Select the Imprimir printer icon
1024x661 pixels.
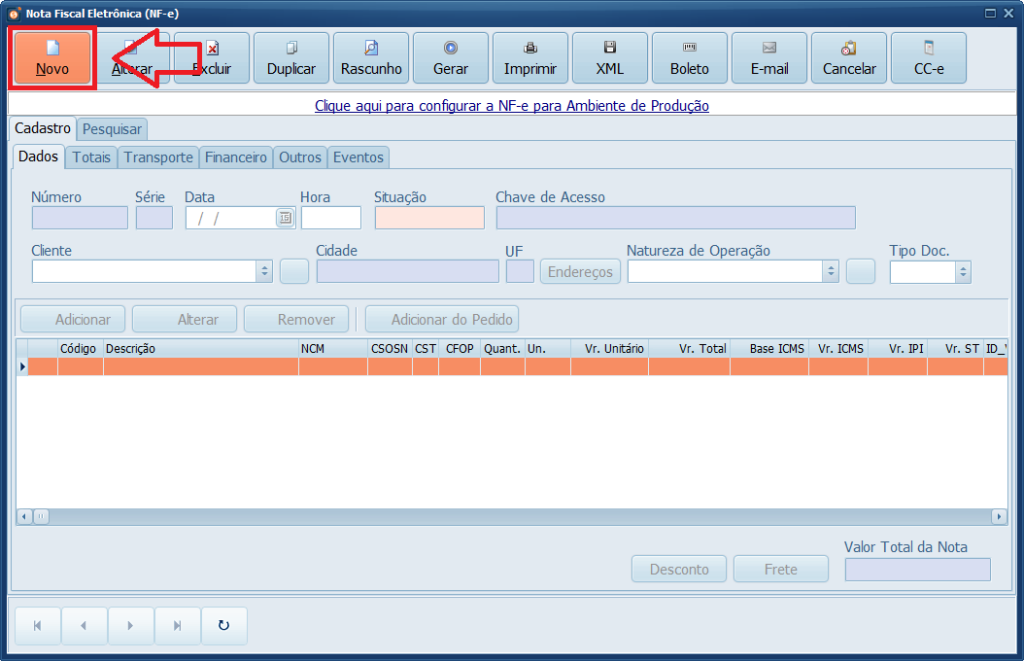(531, 47)
